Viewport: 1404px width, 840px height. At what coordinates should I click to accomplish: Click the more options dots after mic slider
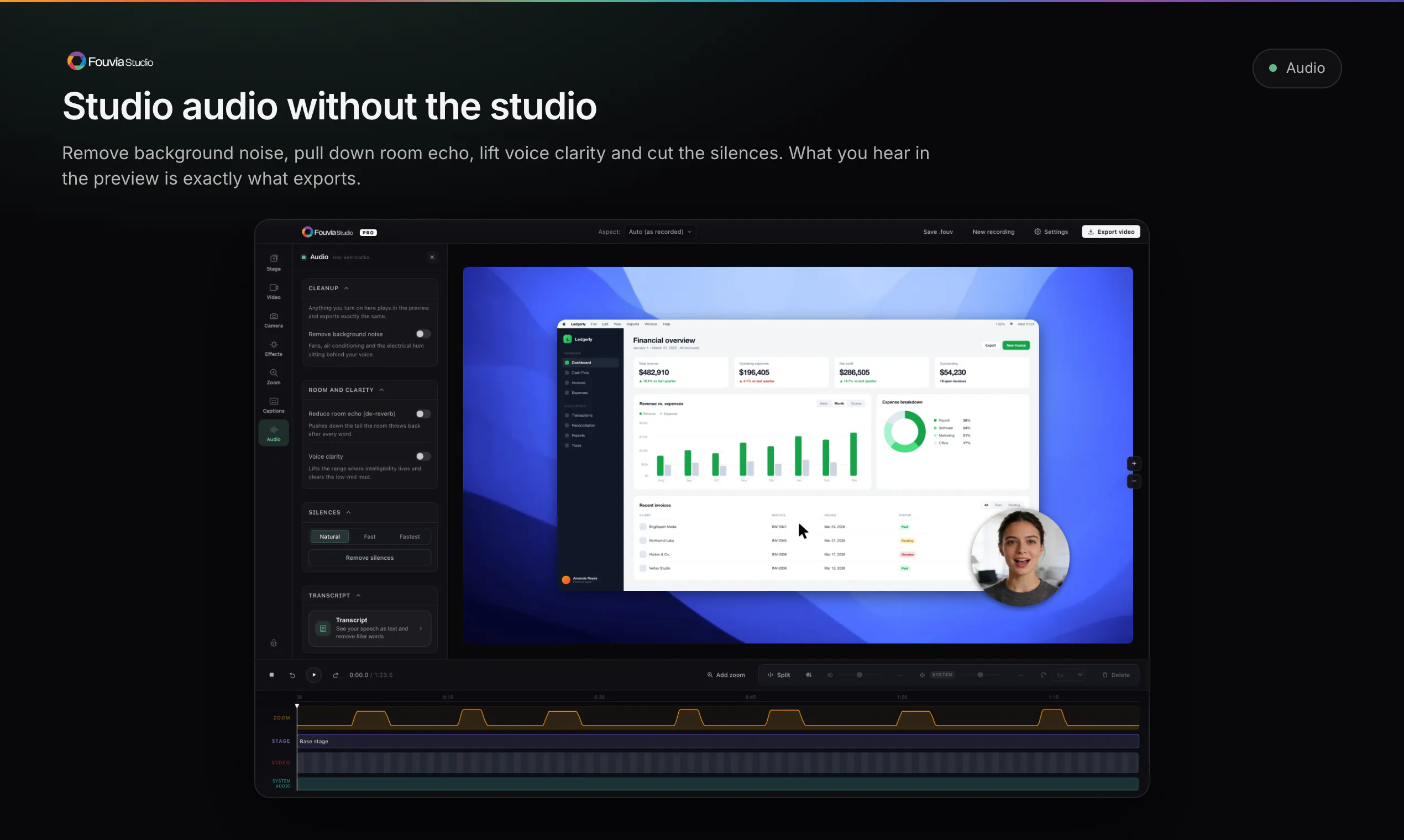899,675
